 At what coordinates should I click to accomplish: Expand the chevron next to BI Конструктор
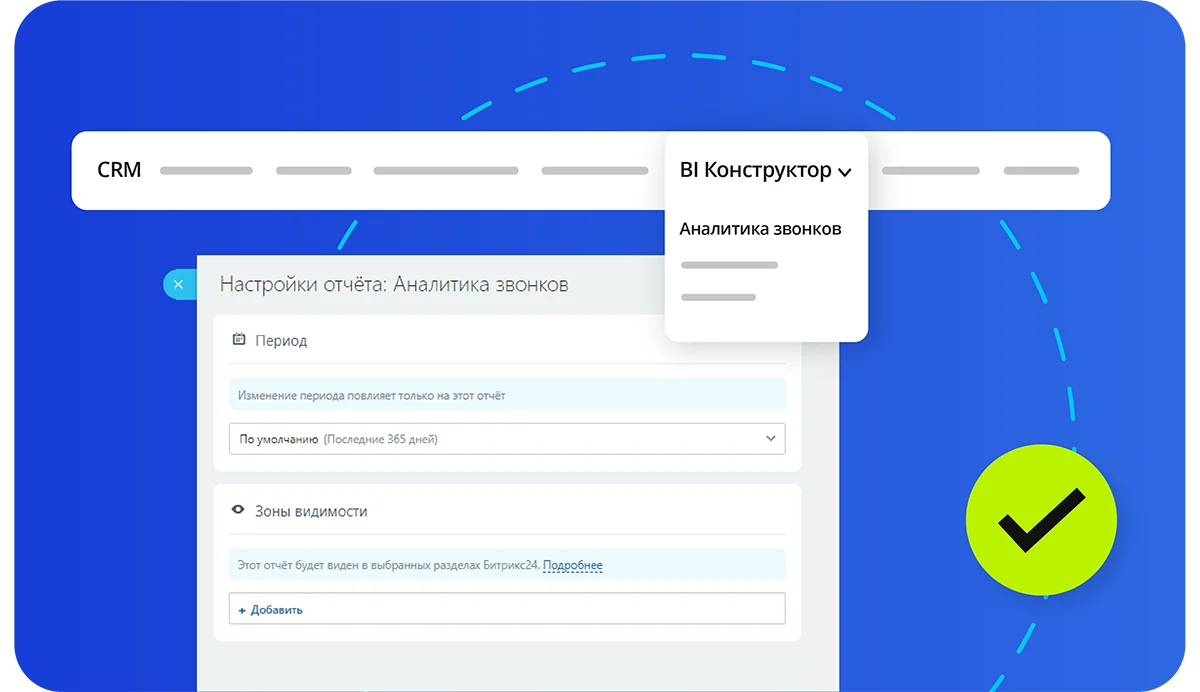click(845, 171)
